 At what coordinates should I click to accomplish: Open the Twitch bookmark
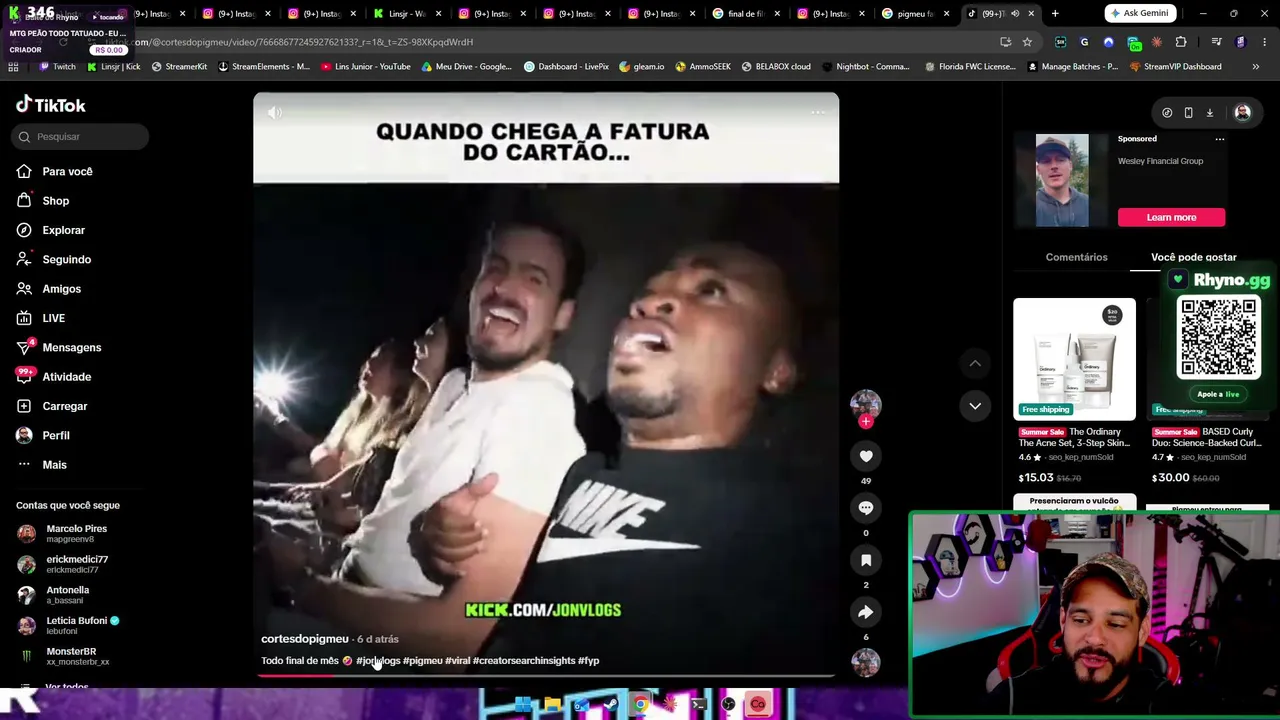tap(57, 67)
